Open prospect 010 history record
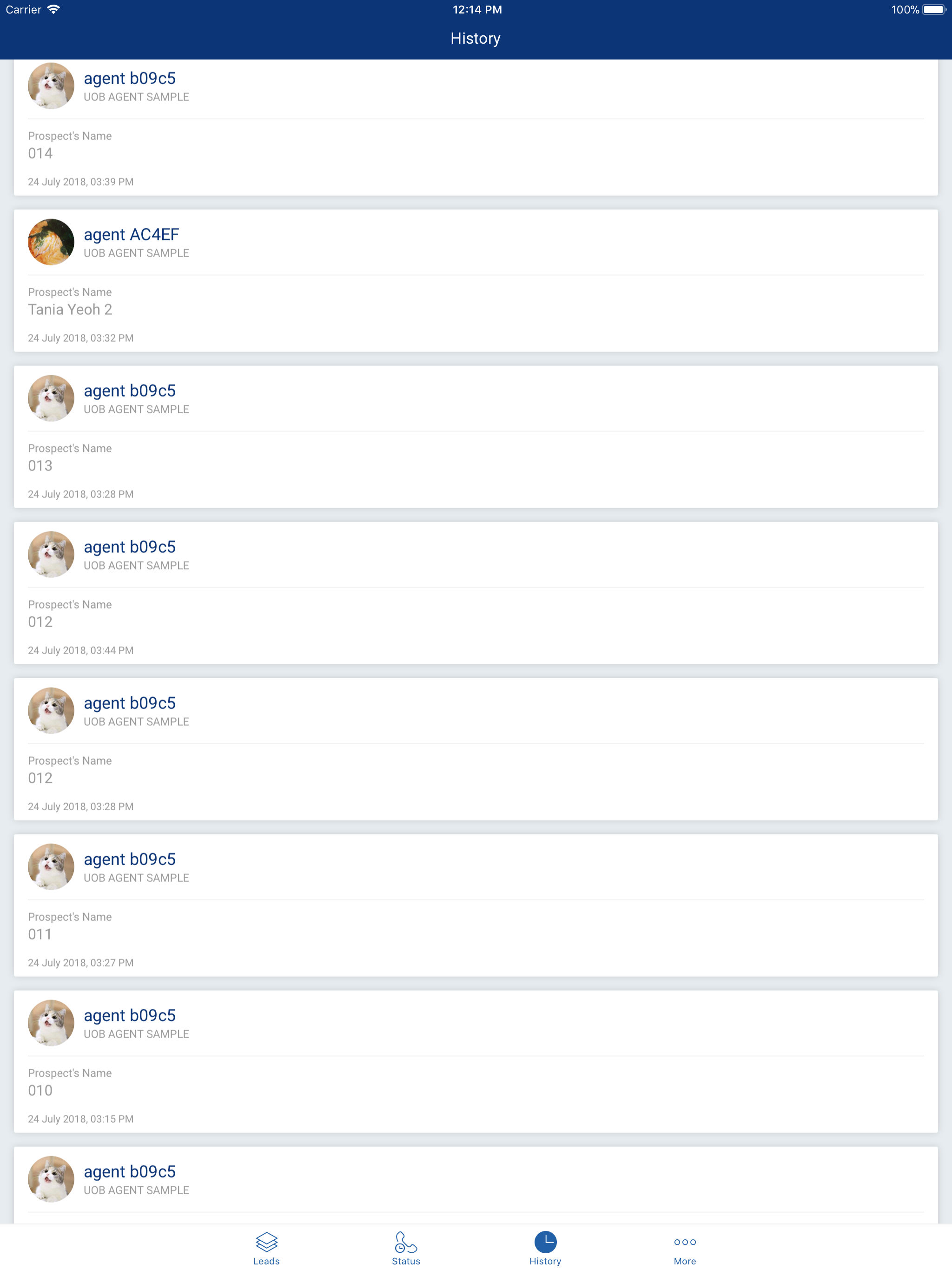The height and width of the screenshot is (1270, 952). point(476,1061)
